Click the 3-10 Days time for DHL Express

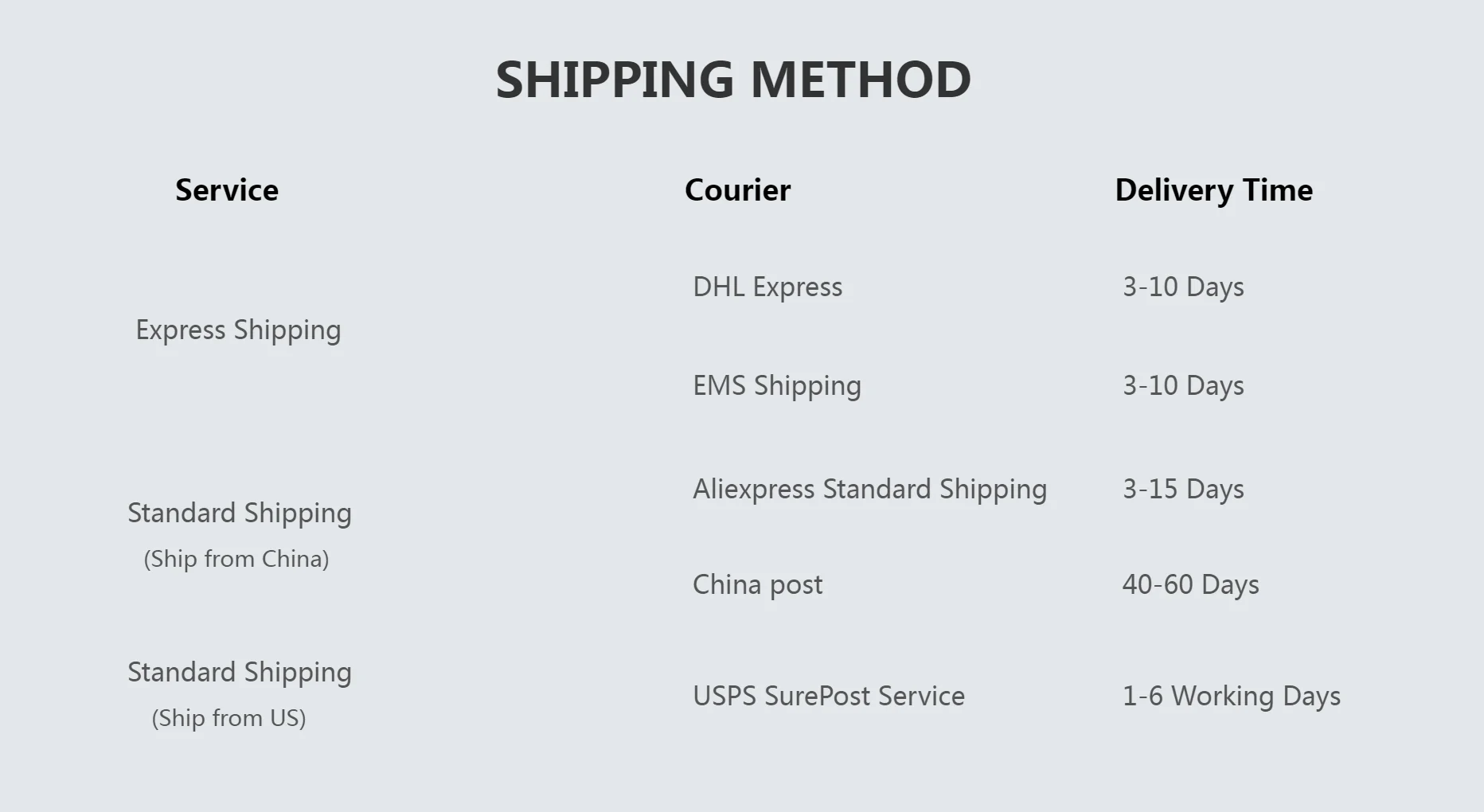click(1183, 287)
